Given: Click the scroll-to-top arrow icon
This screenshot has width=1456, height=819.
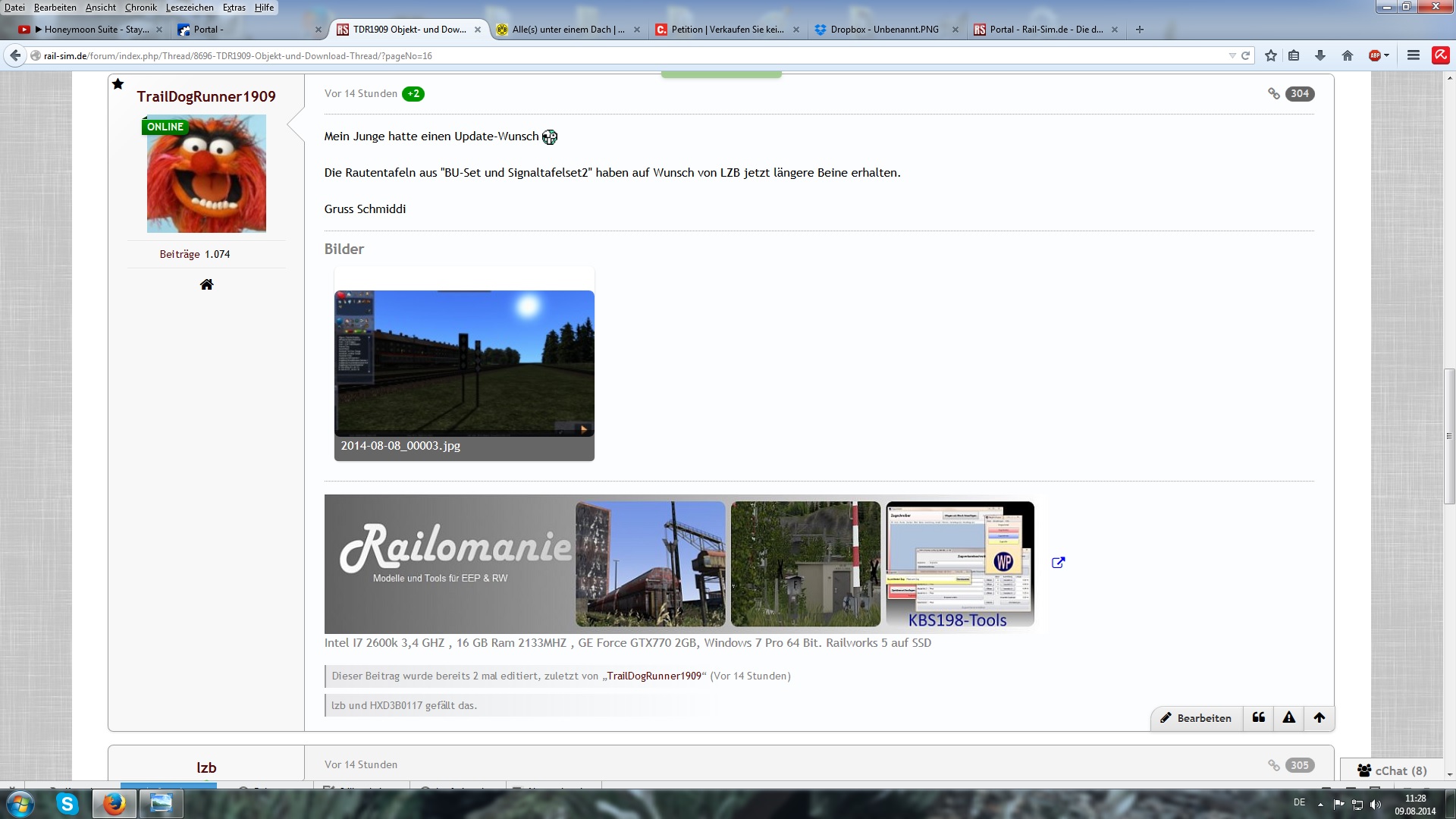Looking at the screenshot, I should click(x=1319, y=717).
